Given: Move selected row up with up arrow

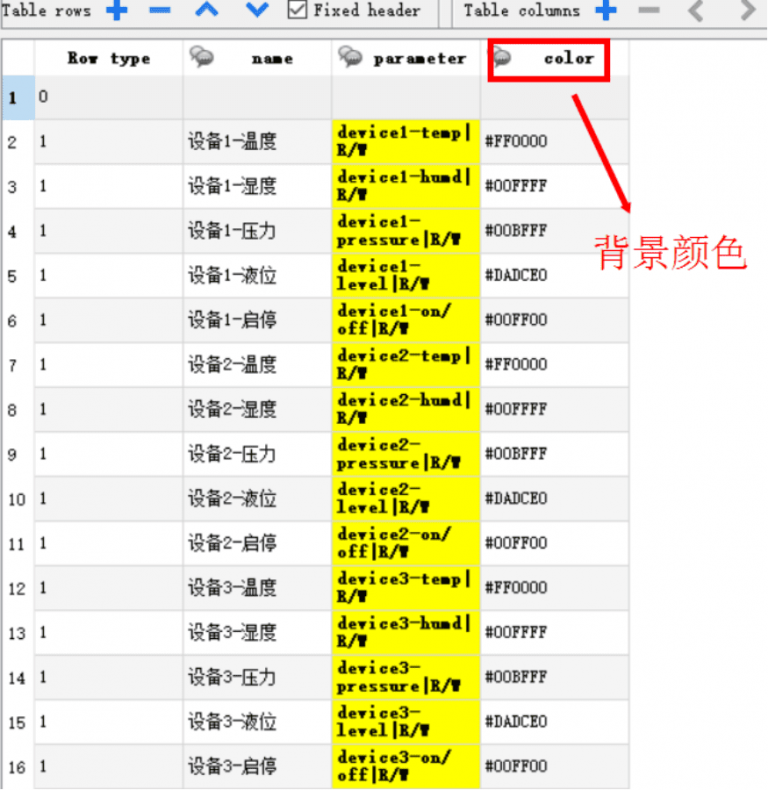Looking at the screenshot, I should 206,11.
